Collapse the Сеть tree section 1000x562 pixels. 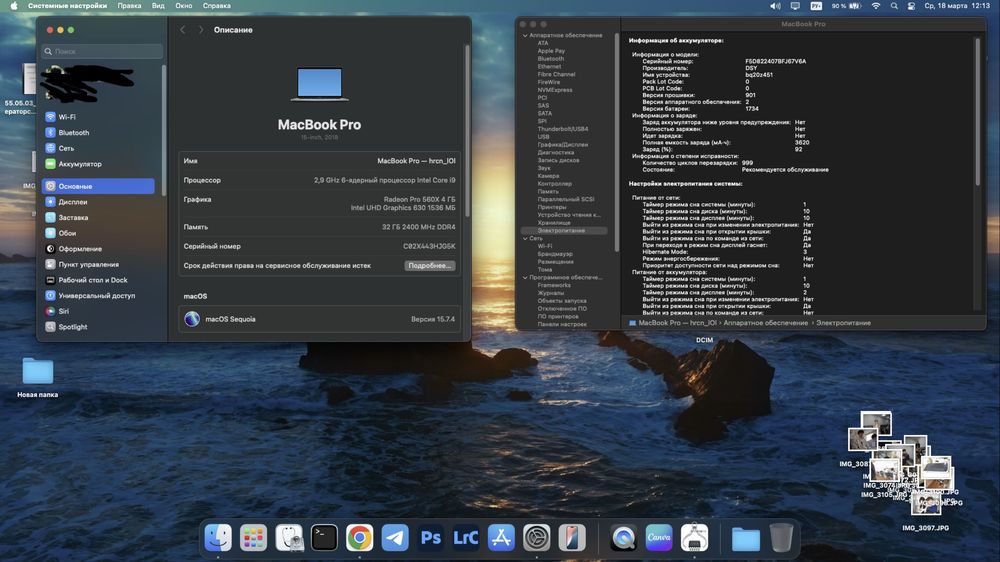point(525,239)
